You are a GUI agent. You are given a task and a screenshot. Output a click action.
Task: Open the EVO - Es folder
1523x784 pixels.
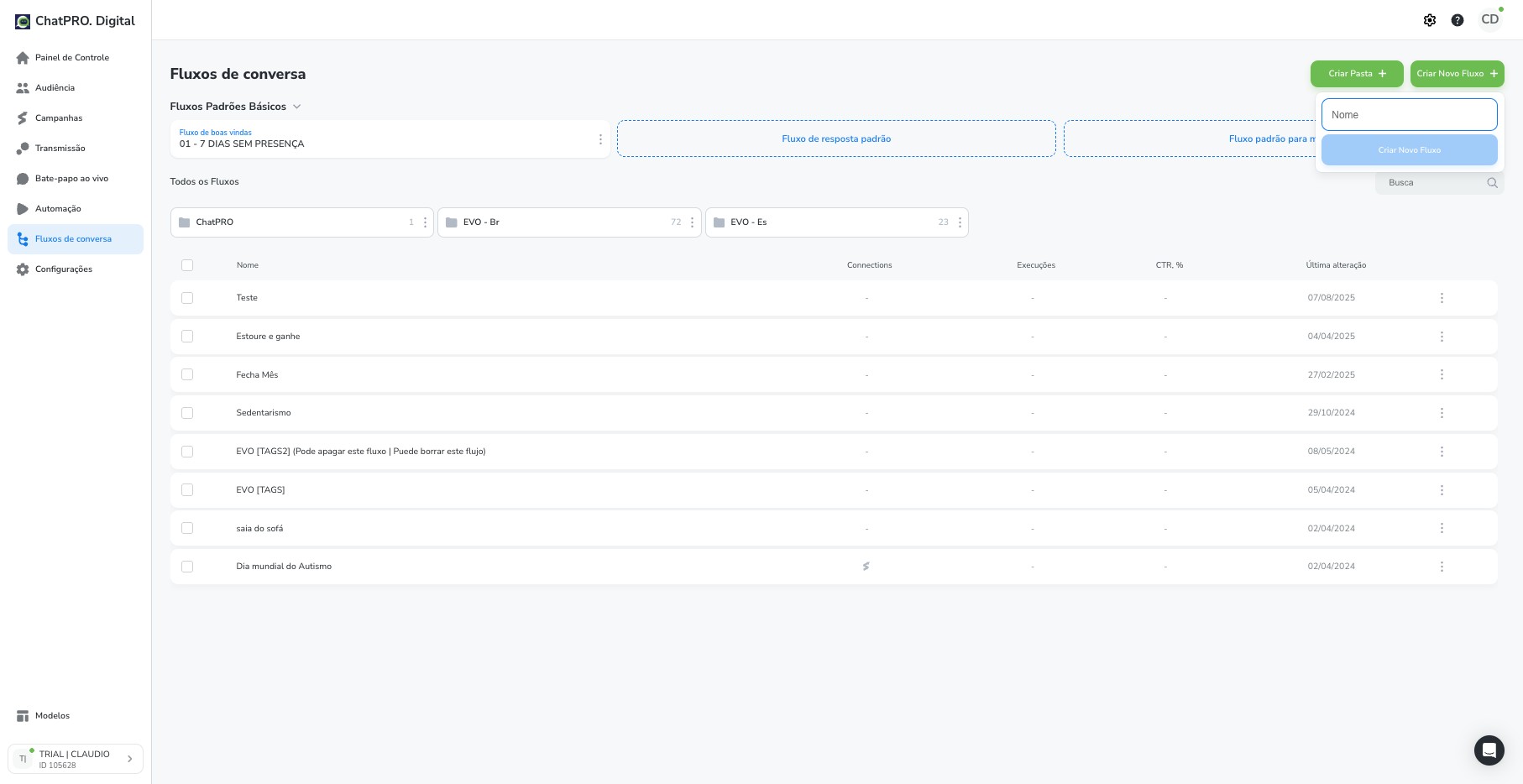coord(837,222)
